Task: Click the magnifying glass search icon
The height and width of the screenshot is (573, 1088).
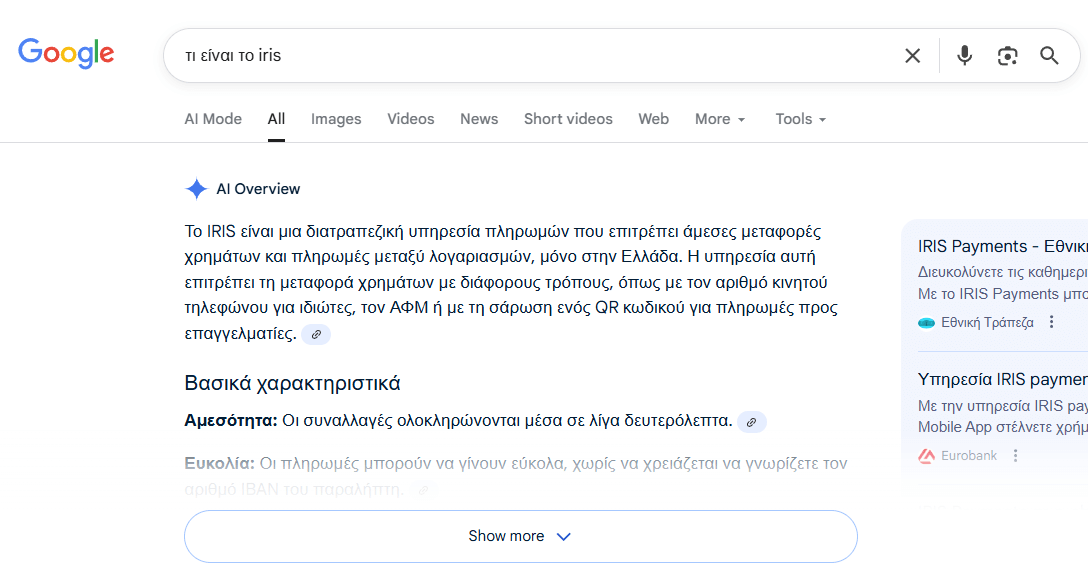Action: click(x=1049, y=56)
